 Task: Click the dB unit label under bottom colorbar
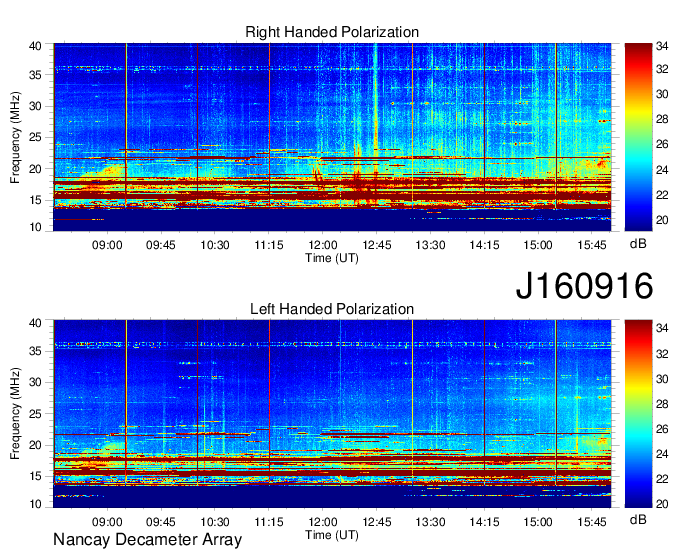pos(638,519)
